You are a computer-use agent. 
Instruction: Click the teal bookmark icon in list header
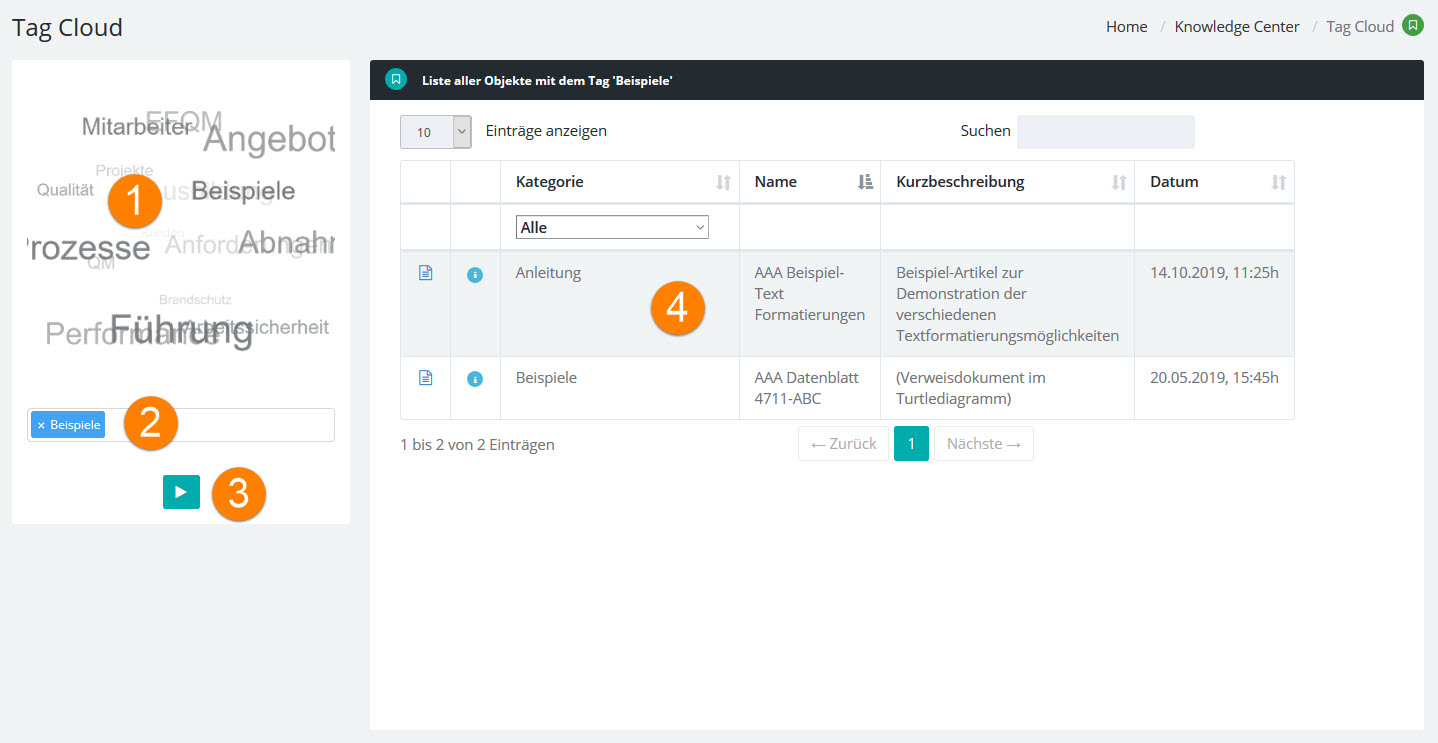[x=396, y=79]
